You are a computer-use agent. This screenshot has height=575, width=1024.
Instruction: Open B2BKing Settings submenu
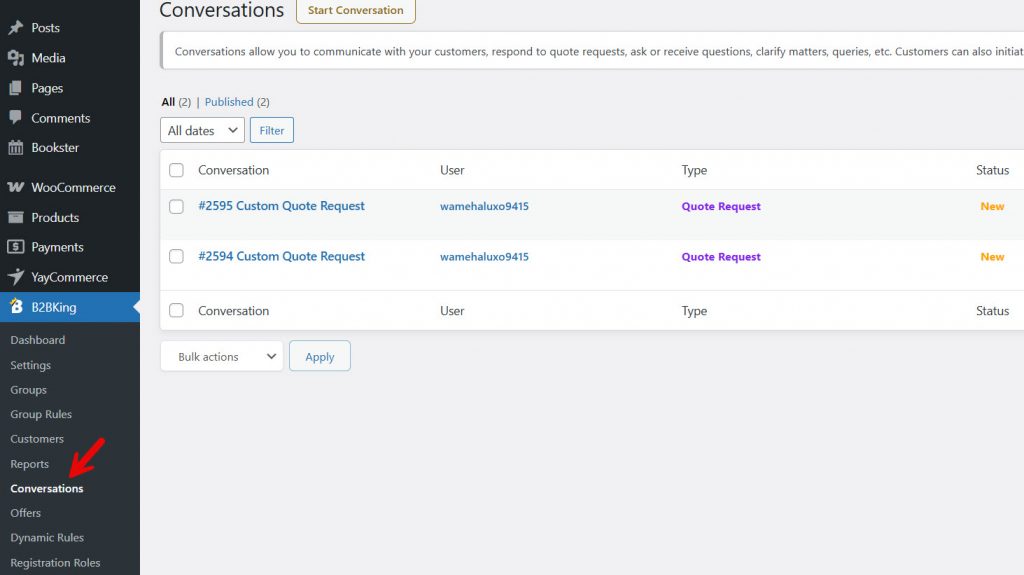[x=30, y=365]
